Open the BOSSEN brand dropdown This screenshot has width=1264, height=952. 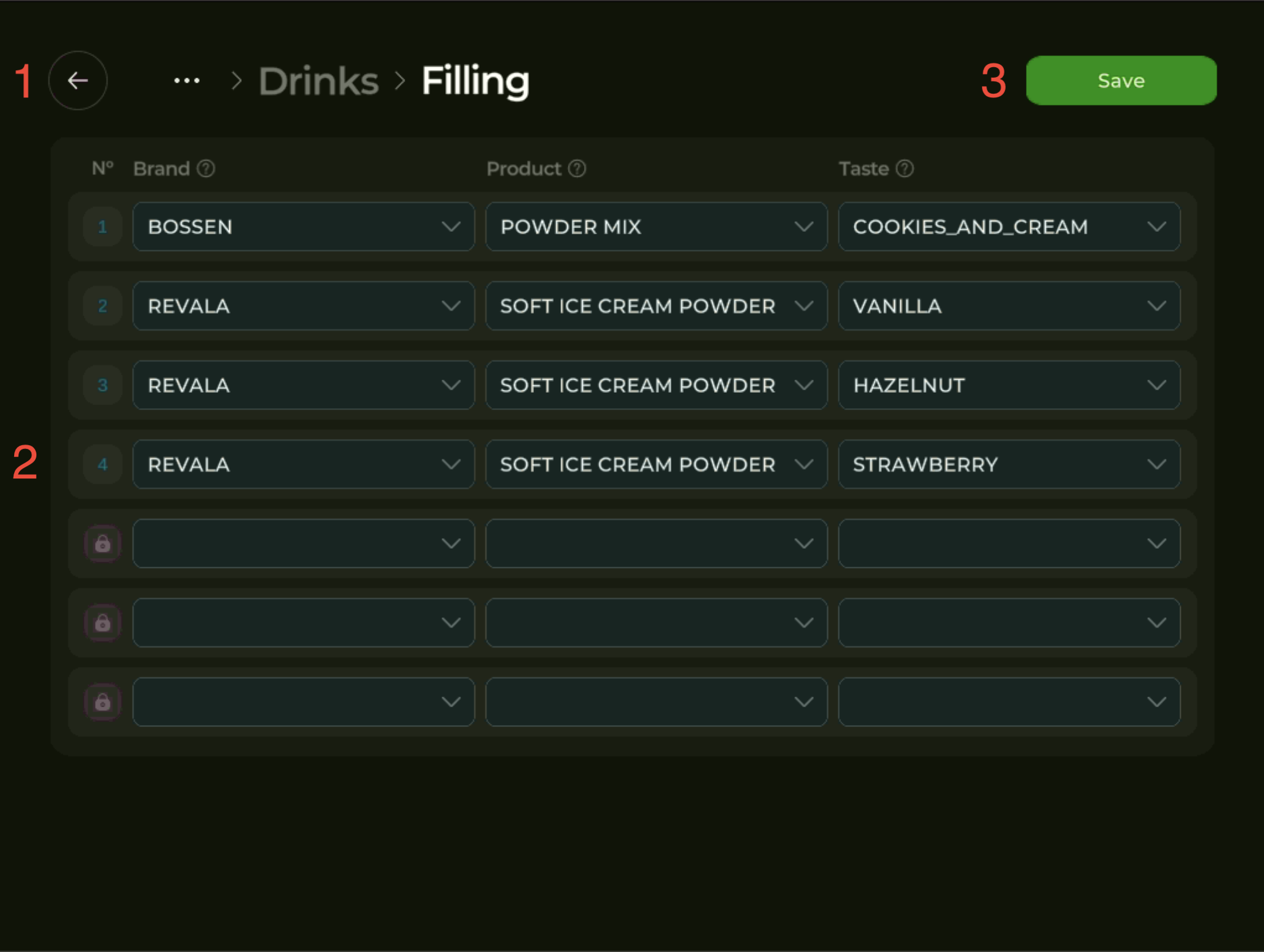303,227
